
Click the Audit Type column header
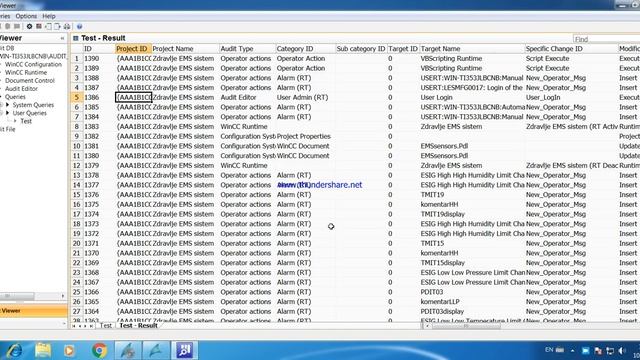pyautogui.click(x=247, y=49)
